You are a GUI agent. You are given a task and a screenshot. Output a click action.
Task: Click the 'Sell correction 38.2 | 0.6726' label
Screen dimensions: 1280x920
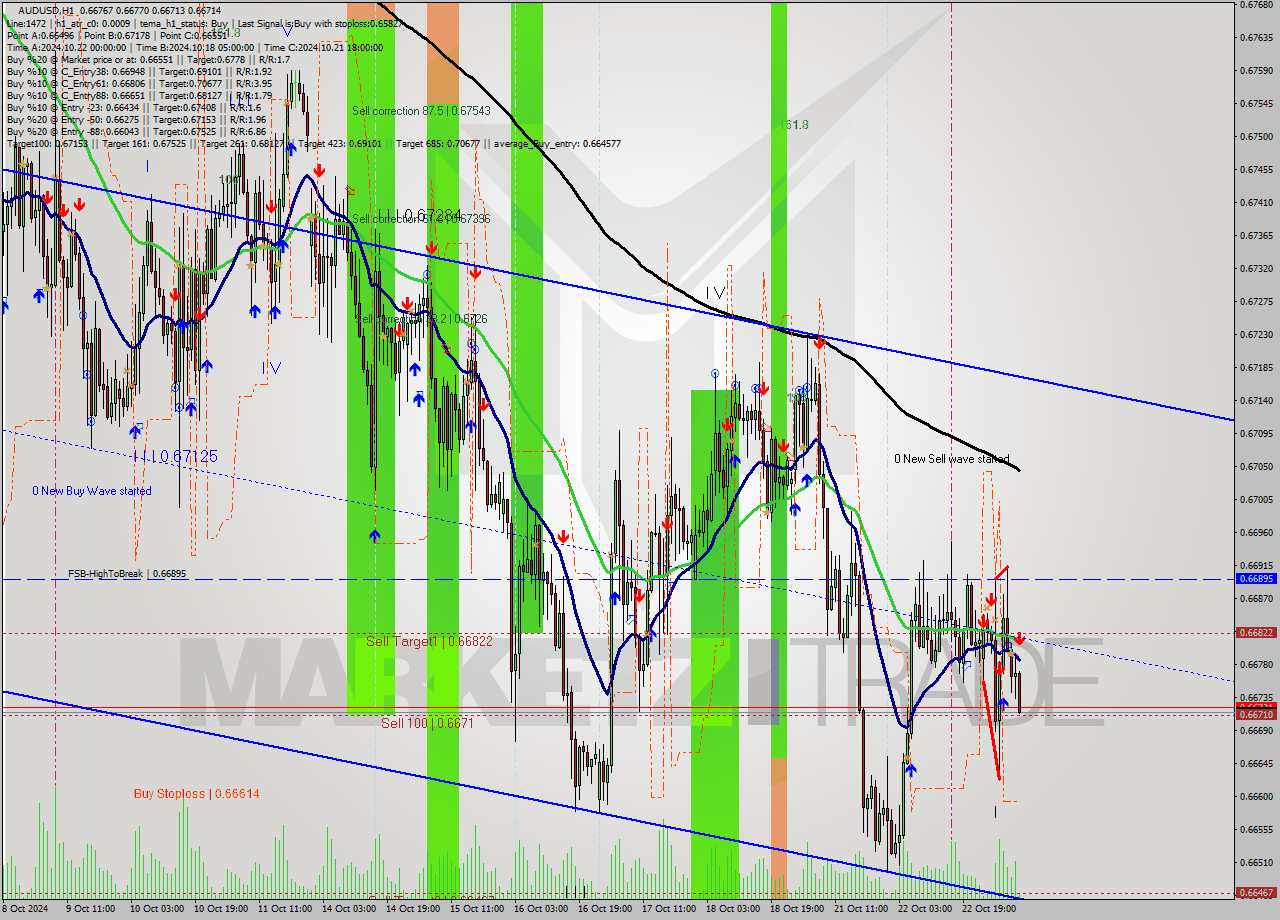click(x=421, y=319)
